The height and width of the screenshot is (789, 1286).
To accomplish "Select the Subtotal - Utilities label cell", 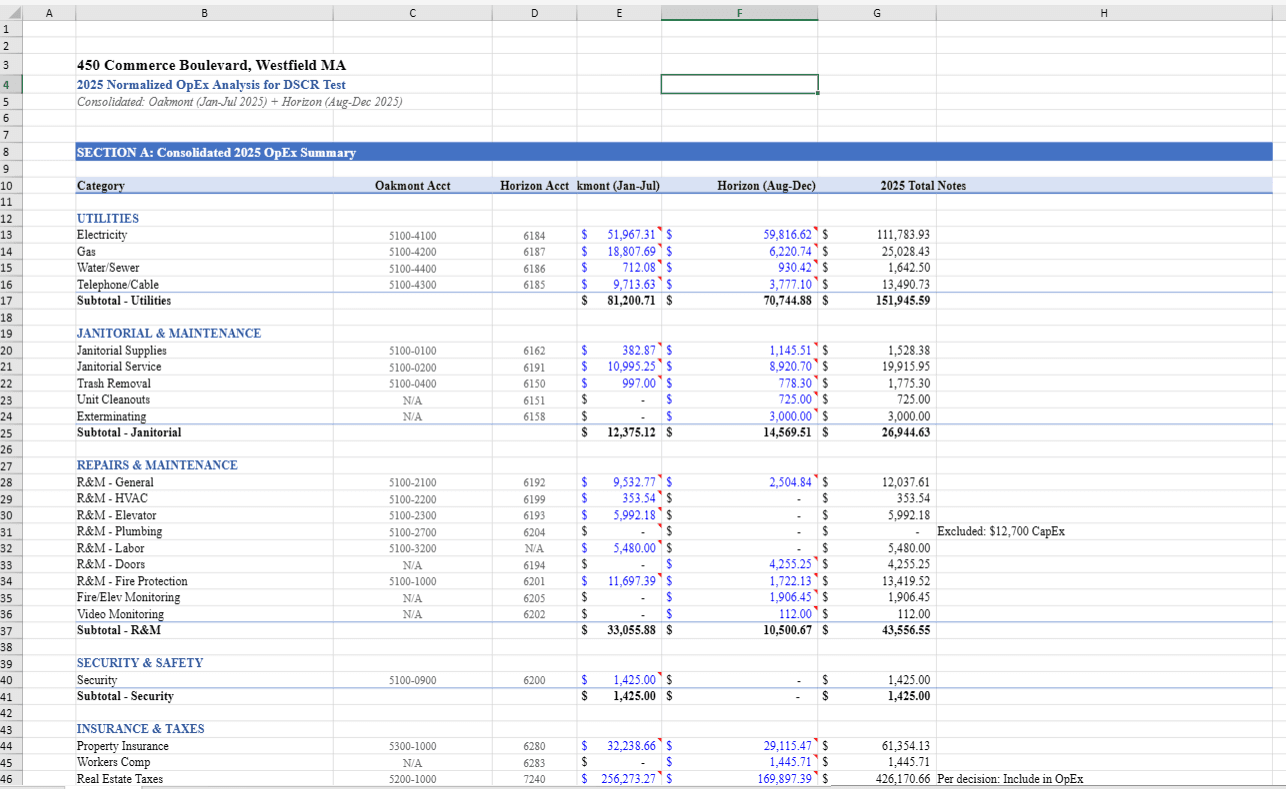I will point(128,300).
